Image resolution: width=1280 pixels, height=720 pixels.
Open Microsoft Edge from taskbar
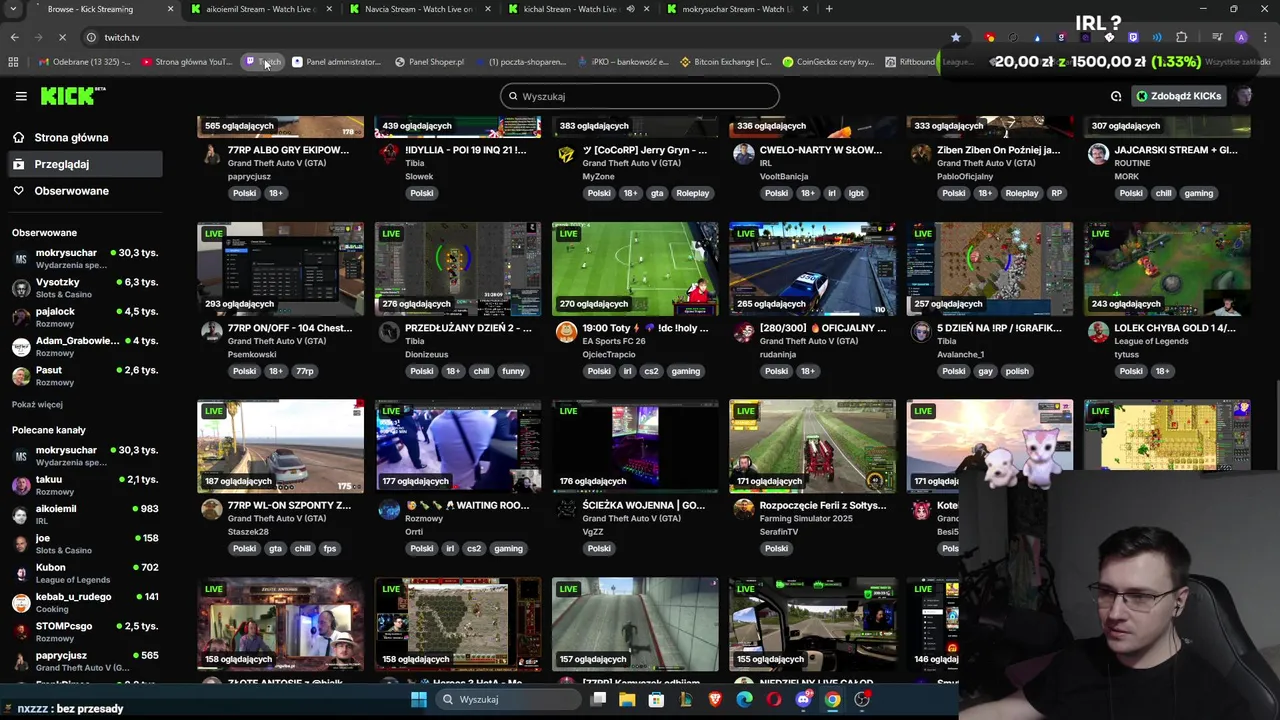click(x=744, y=699)
